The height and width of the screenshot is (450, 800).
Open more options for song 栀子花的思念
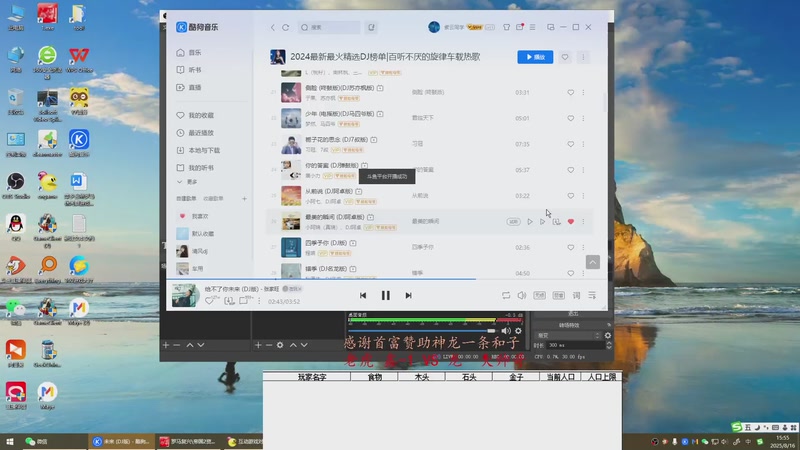pos(583,144)
